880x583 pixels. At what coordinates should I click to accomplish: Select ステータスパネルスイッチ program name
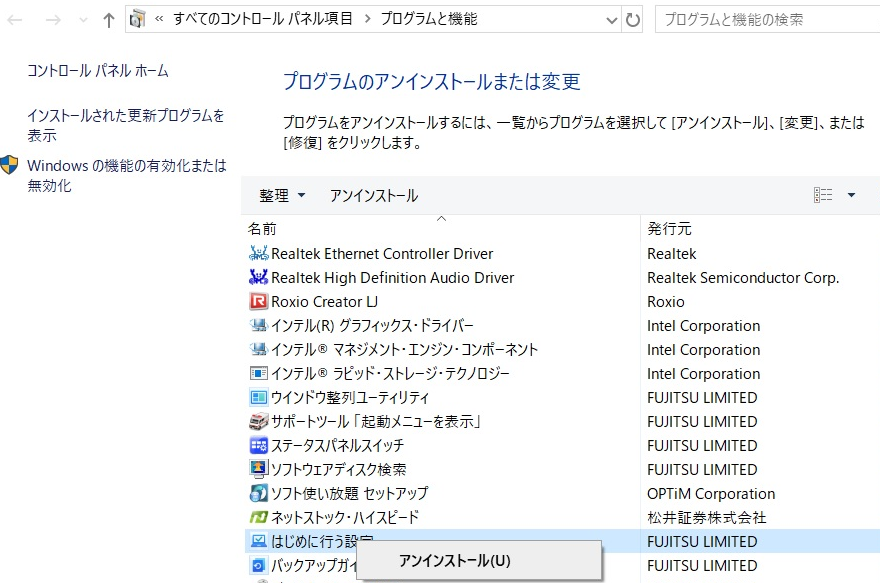pos(337,446)
